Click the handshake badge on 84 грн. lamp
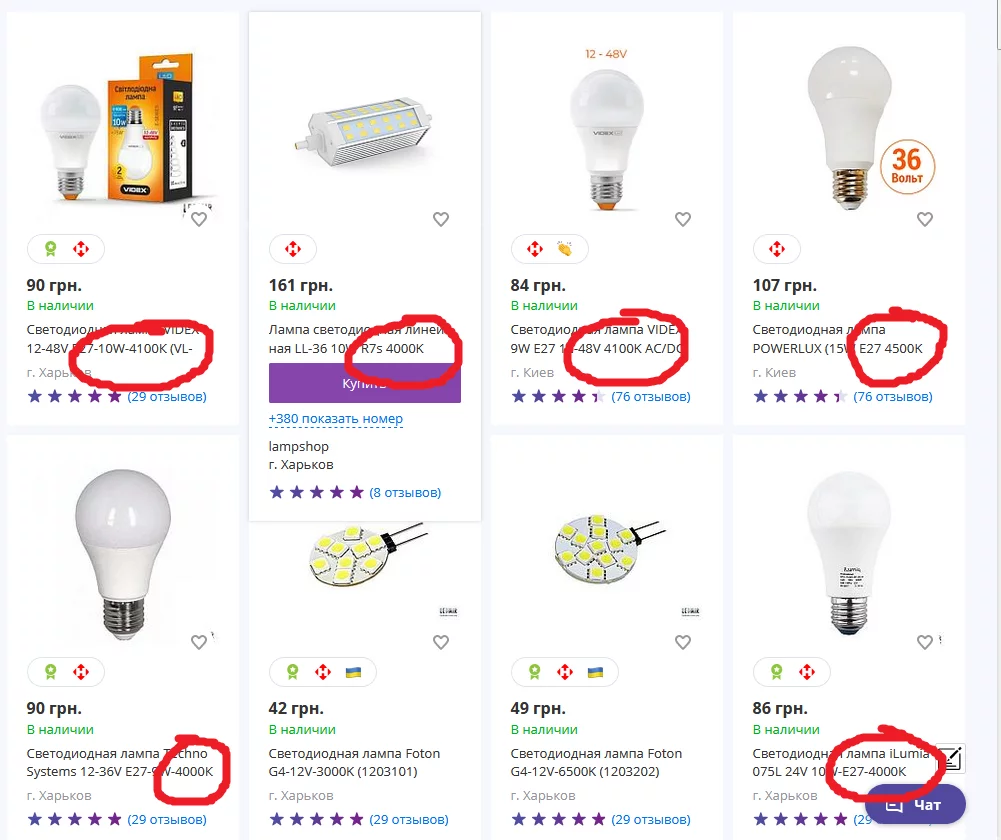 click(x=565, y=249)
